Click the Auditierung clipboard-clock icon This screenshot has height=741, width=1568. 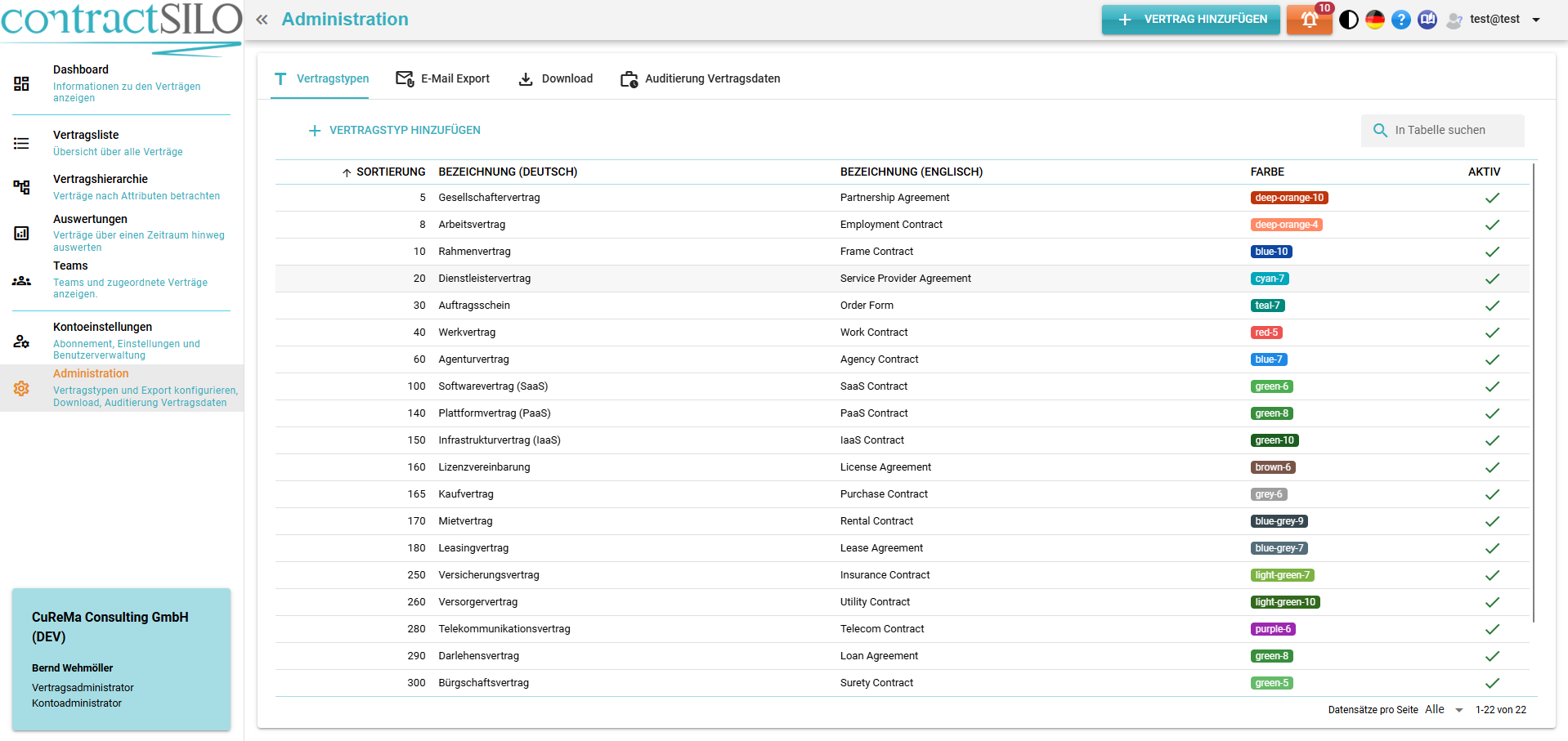[x=629, y=79]
